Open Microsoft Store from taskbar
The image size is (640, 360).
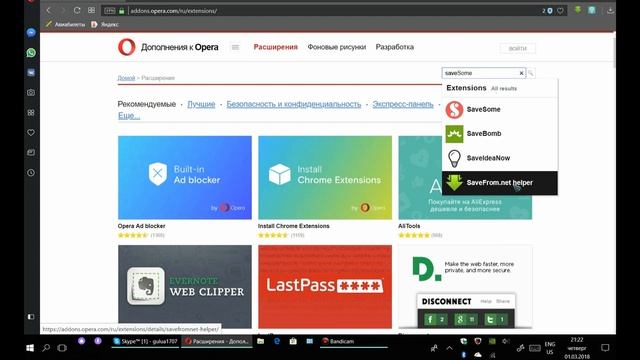(293, 341)
